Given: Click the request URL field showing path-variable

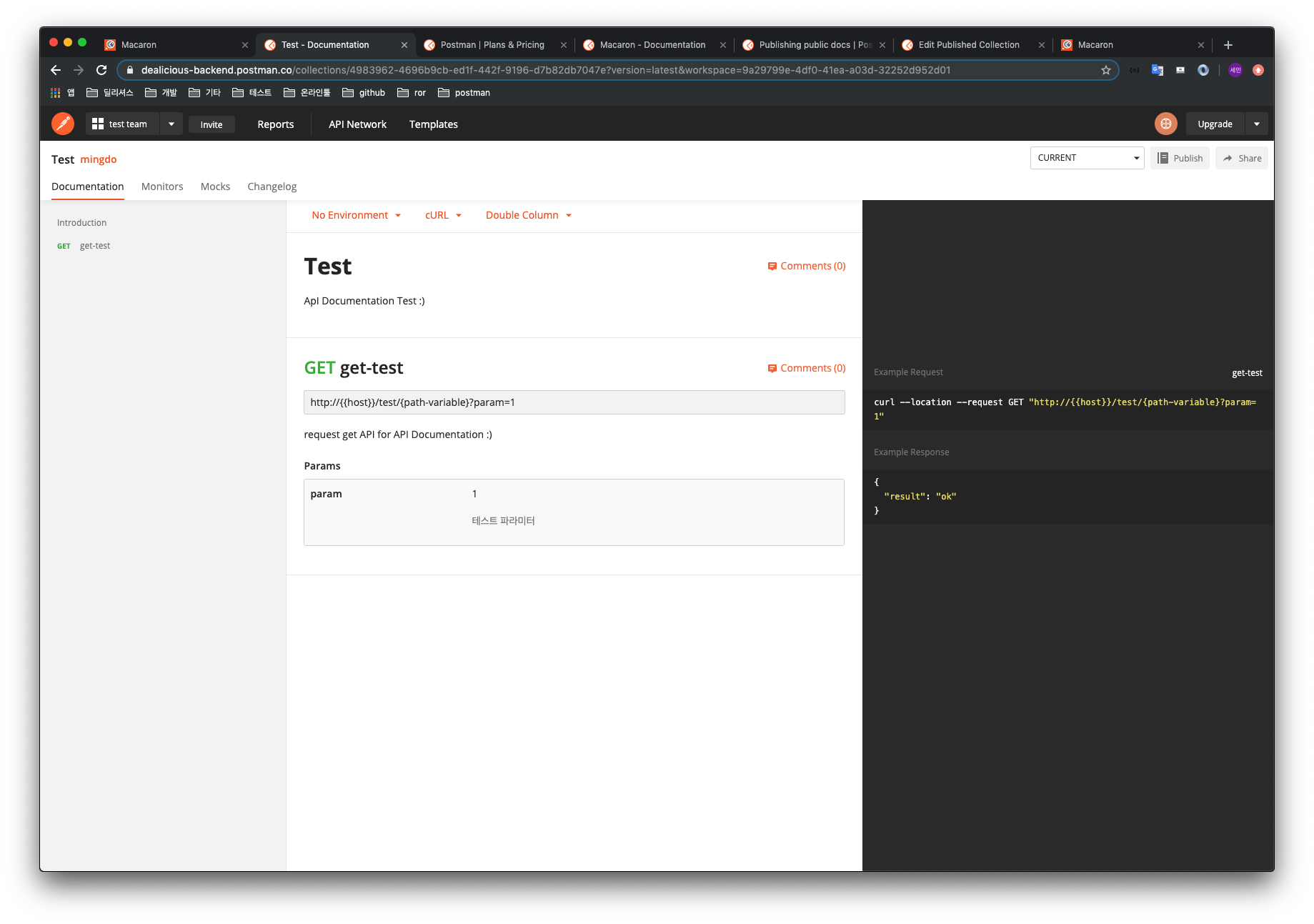Looking at the screenshot, I should coord(574,402).
